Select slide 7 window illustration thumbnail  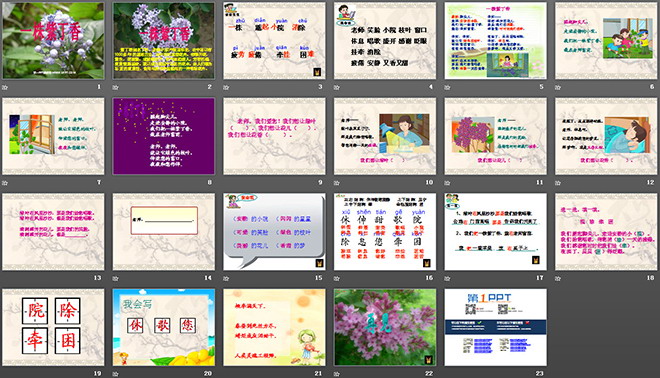(53, 136)
